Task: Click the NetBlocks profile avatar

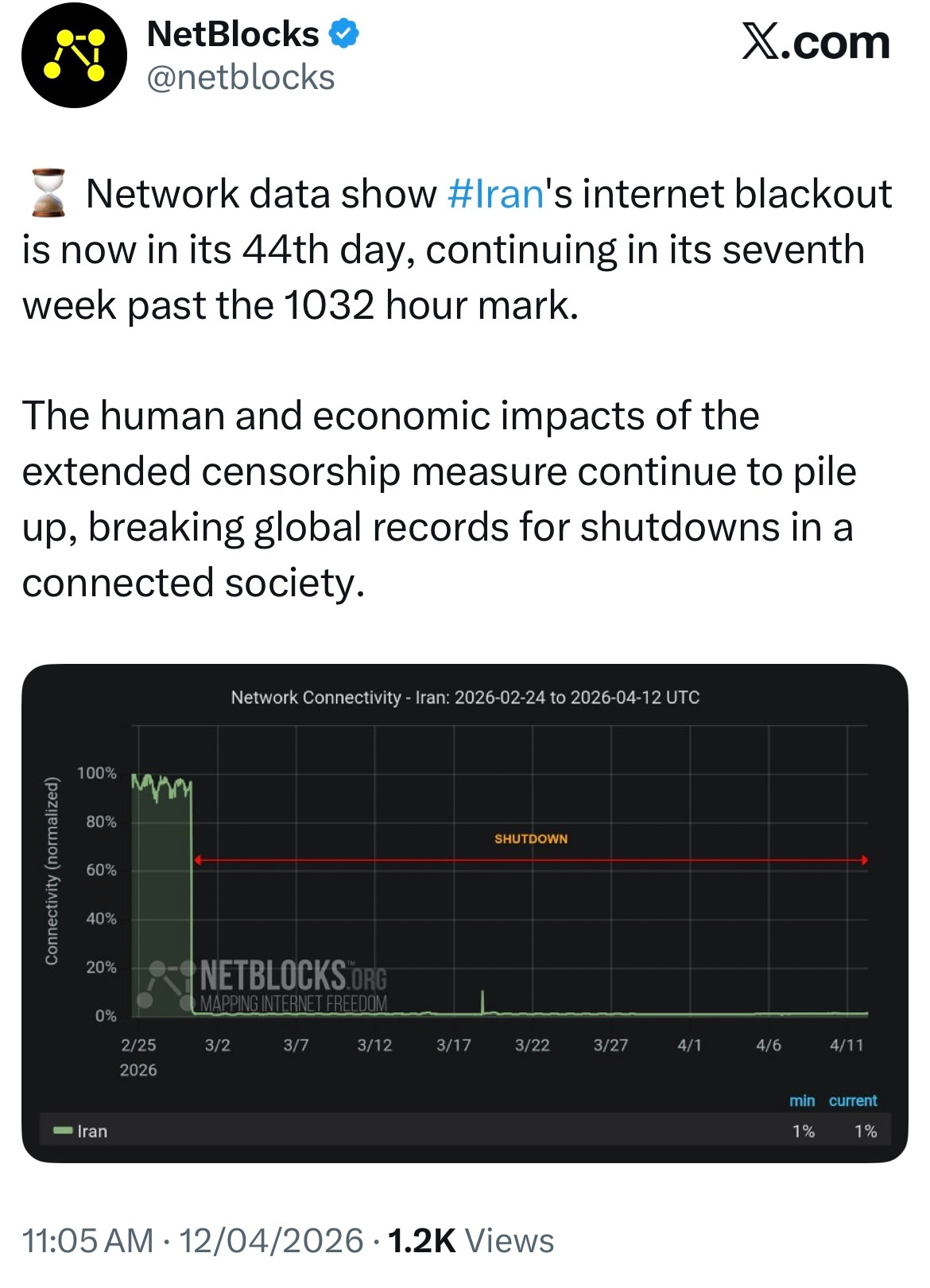Action: 74,56
